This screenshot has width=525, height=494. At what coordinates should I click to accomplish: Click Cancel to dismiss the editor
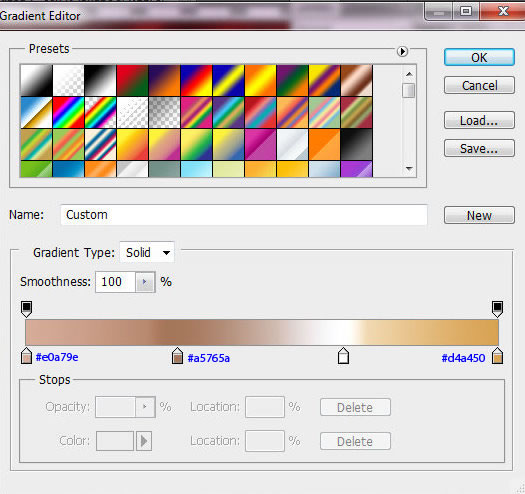pos(479,85)
